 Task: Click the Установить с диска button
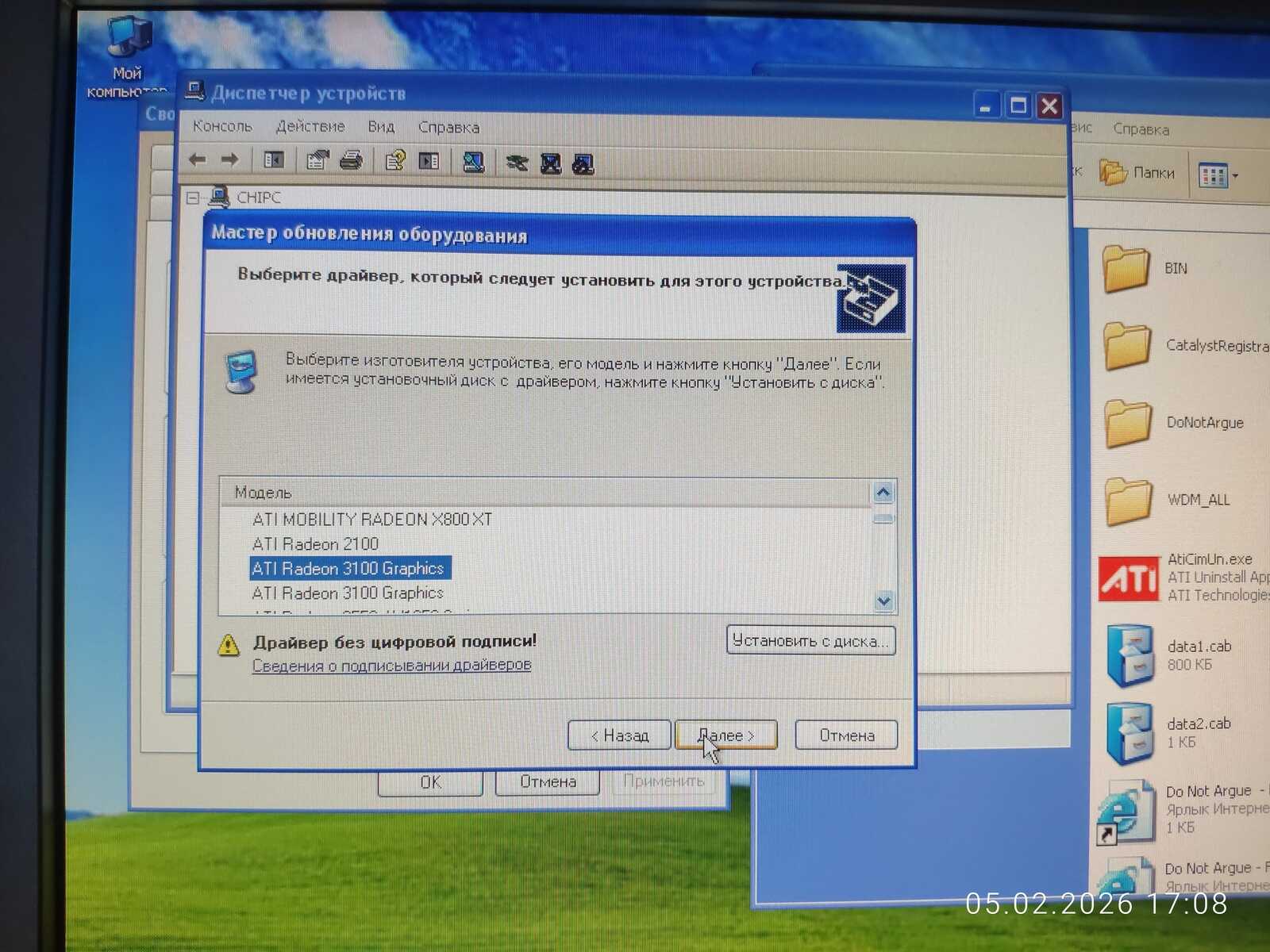pos(810,641)
